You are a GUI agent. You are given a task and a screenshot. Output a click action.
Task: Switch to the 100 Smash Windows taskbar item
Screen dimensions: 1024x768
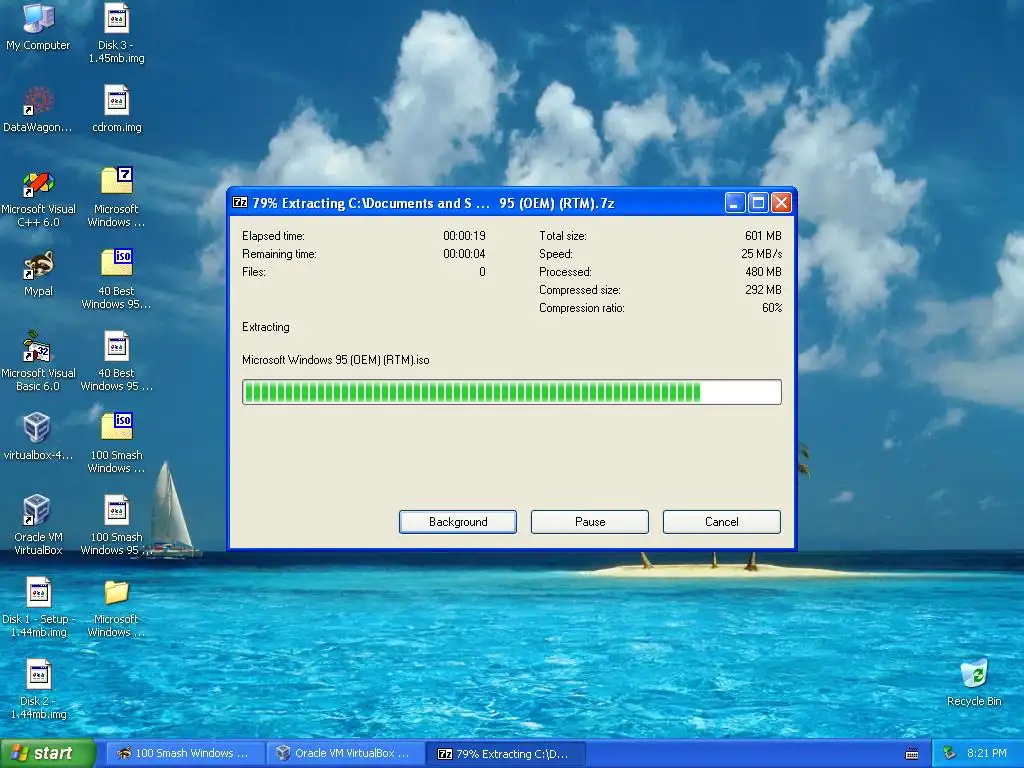pyautogui.click(x=185, y=754)
